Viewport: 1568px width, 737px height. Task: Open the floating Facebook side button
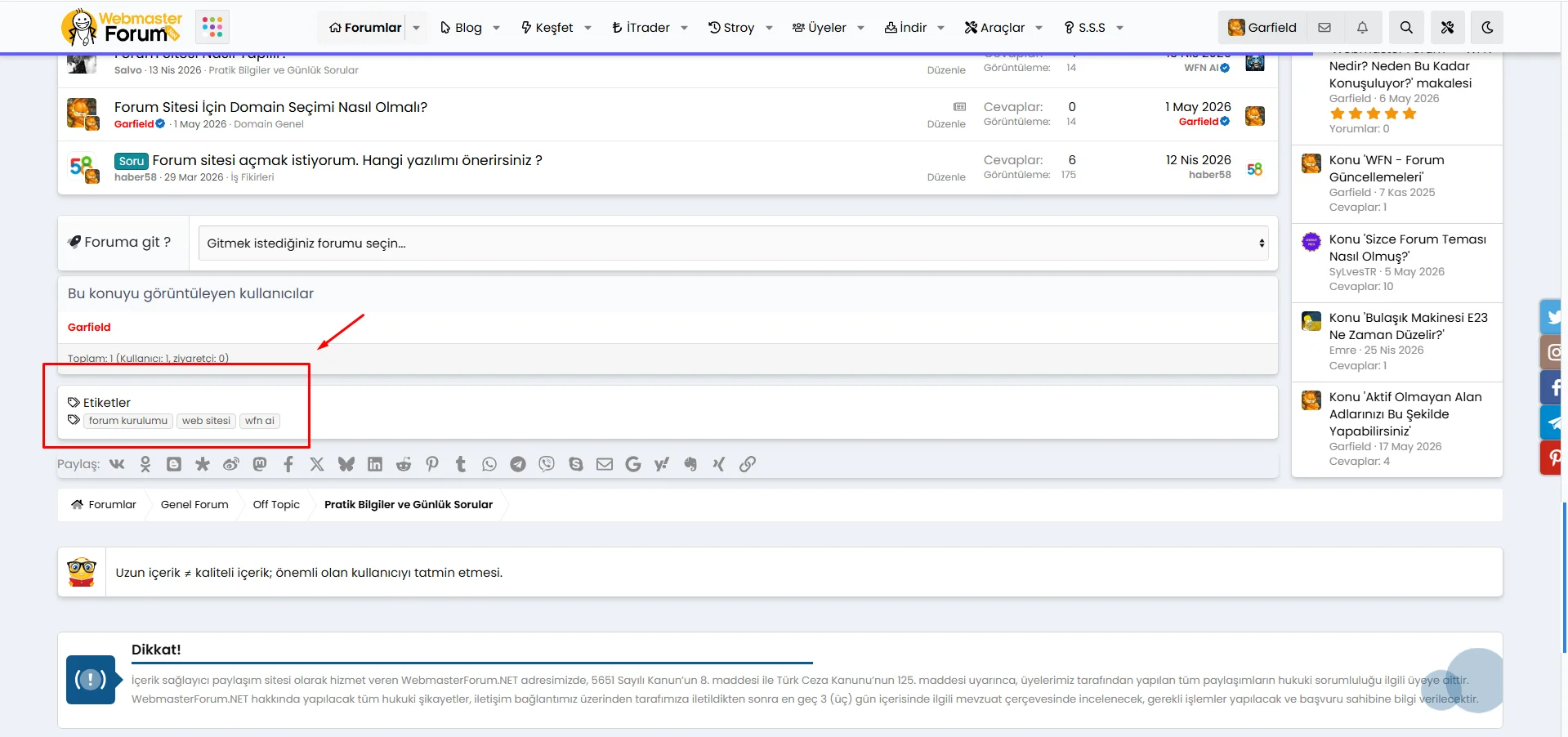coord(1552,387)
